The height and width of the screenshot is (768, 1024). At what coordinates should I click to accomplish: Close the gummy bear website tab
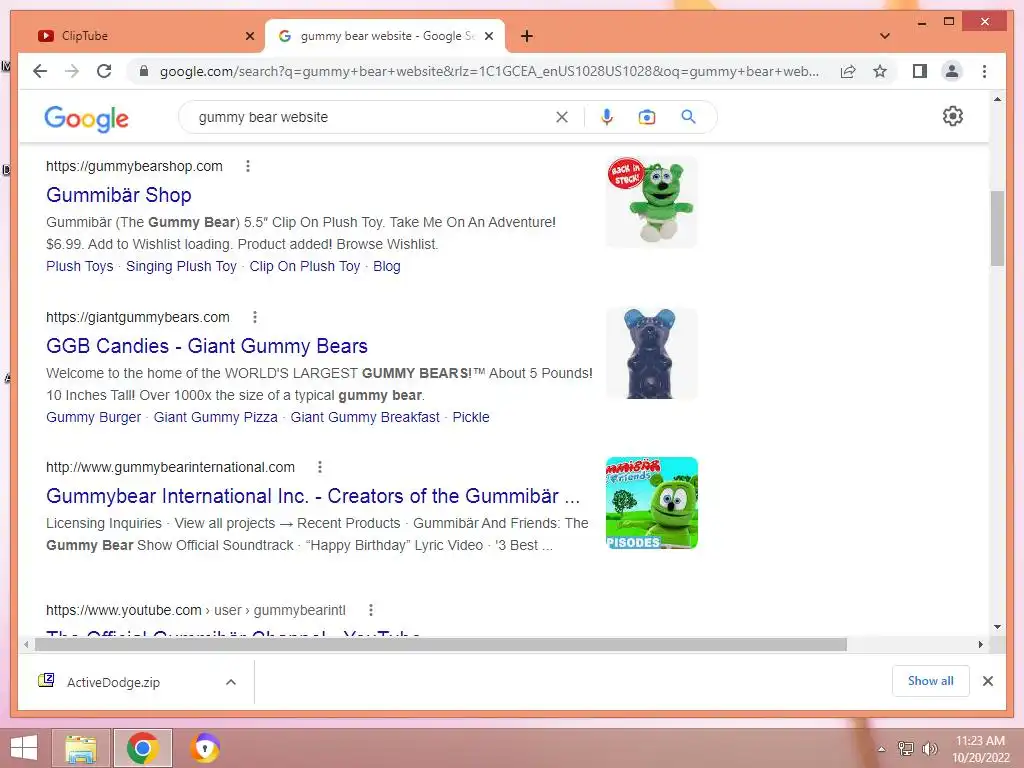click(x=488, y=36)
